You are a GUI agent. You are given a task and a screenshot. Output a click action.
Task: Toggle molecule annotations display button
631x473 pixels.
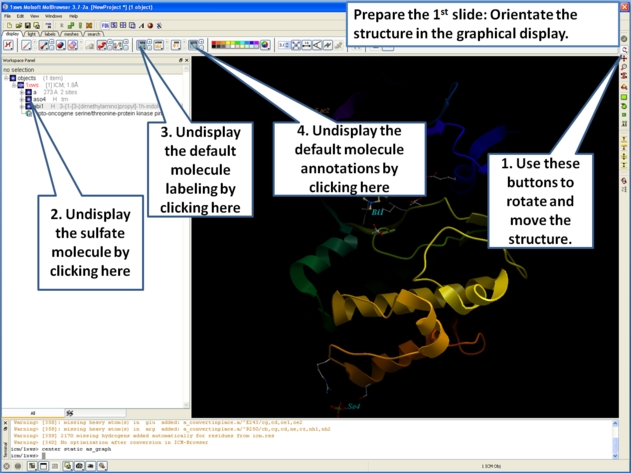coord(194,45)
